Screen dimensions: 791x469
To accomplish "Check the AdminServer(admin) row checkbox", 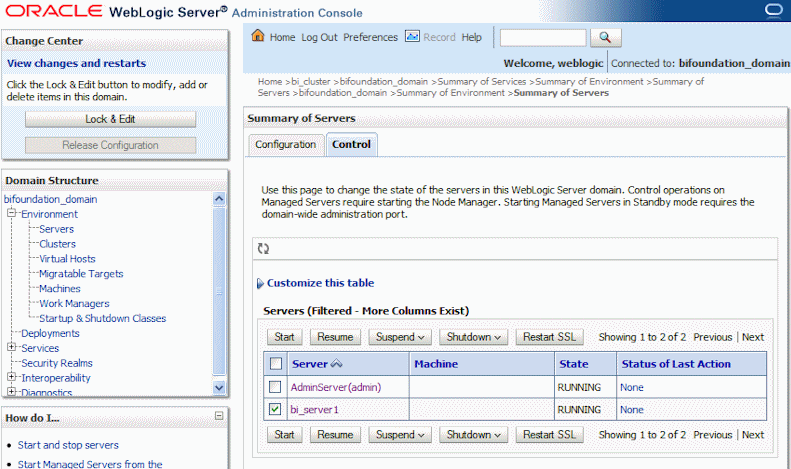I will pyautogui.click(x=275, y=387).
